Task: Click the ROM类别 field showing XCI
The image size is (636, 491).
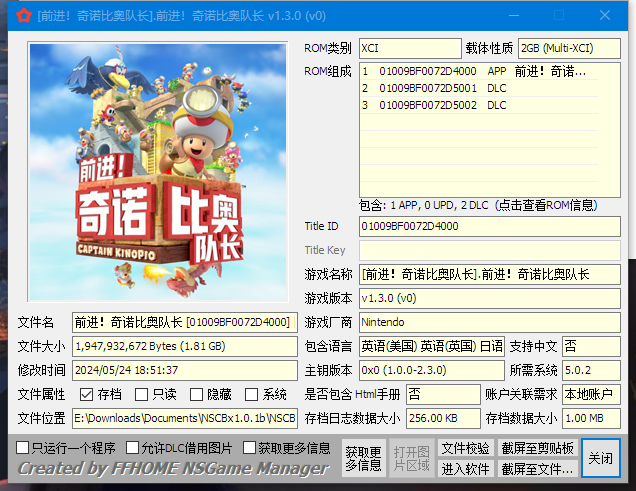Action: (x=410, y=48)
